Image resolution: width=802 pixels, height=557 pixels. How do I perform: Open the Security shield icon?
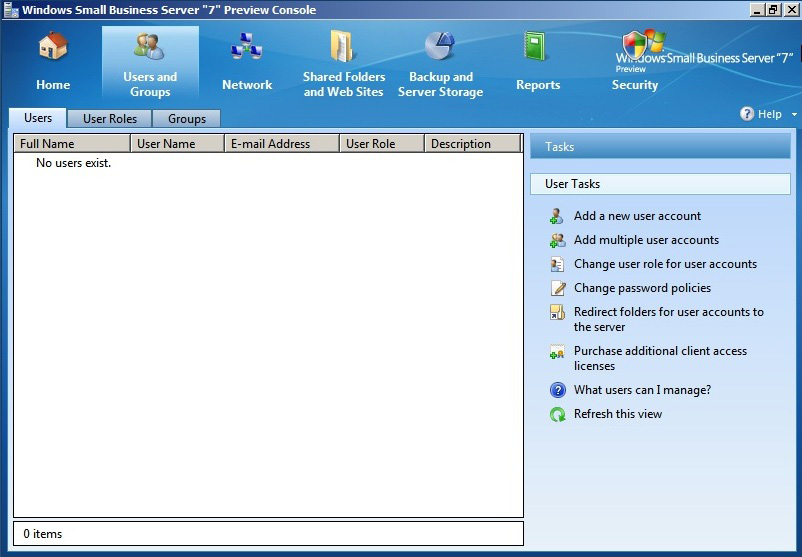pos(635,46)
